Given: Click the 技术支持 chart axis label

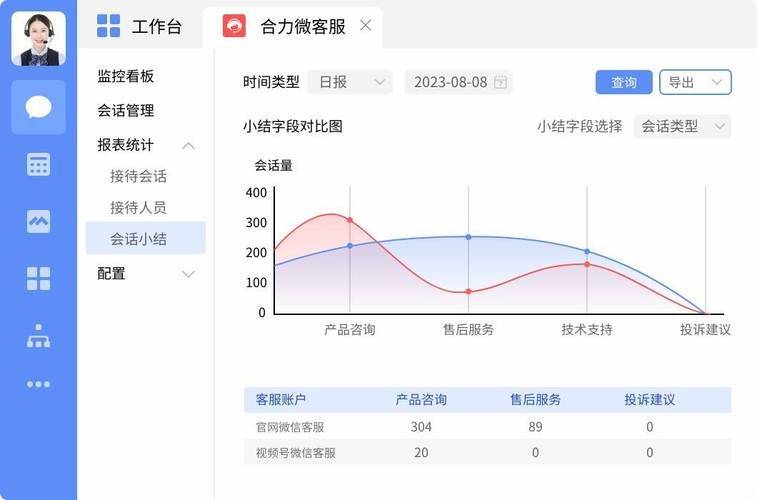Looking at the screenshot, I should point(587,330).
